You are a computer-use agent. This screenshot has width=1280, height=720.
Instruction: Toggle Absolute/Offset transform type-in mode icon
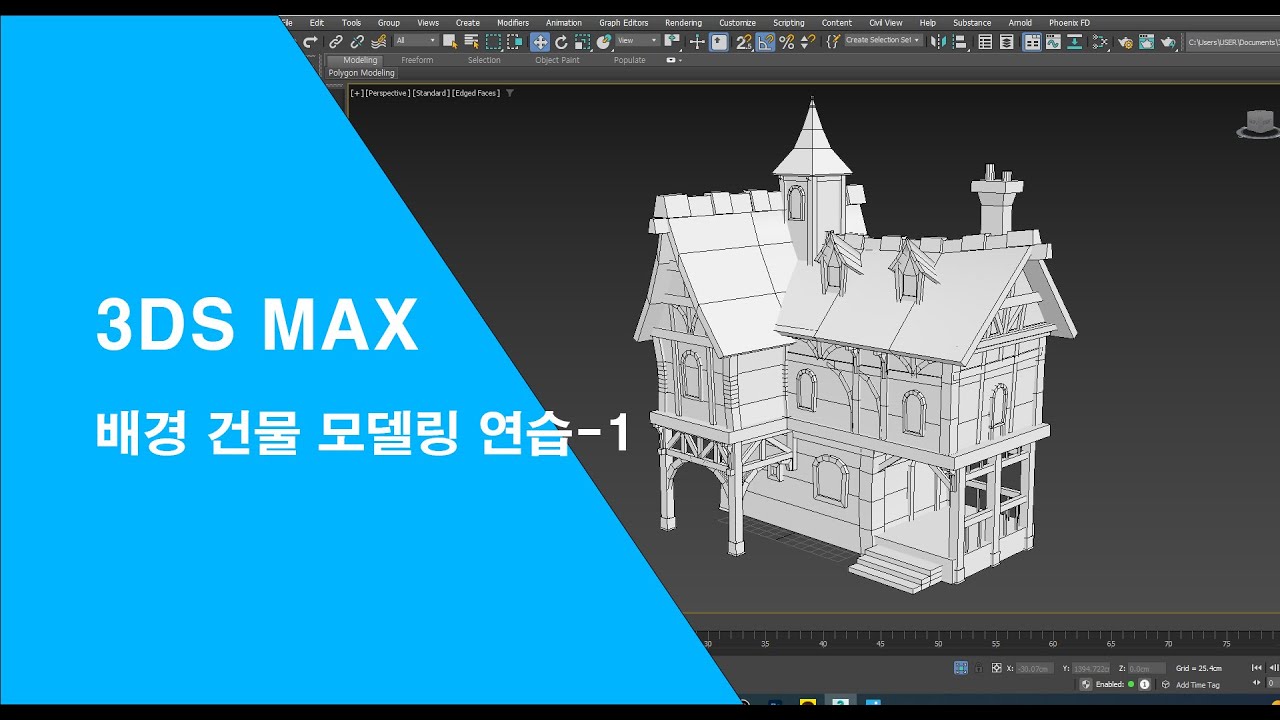click(x=997, y=668)
